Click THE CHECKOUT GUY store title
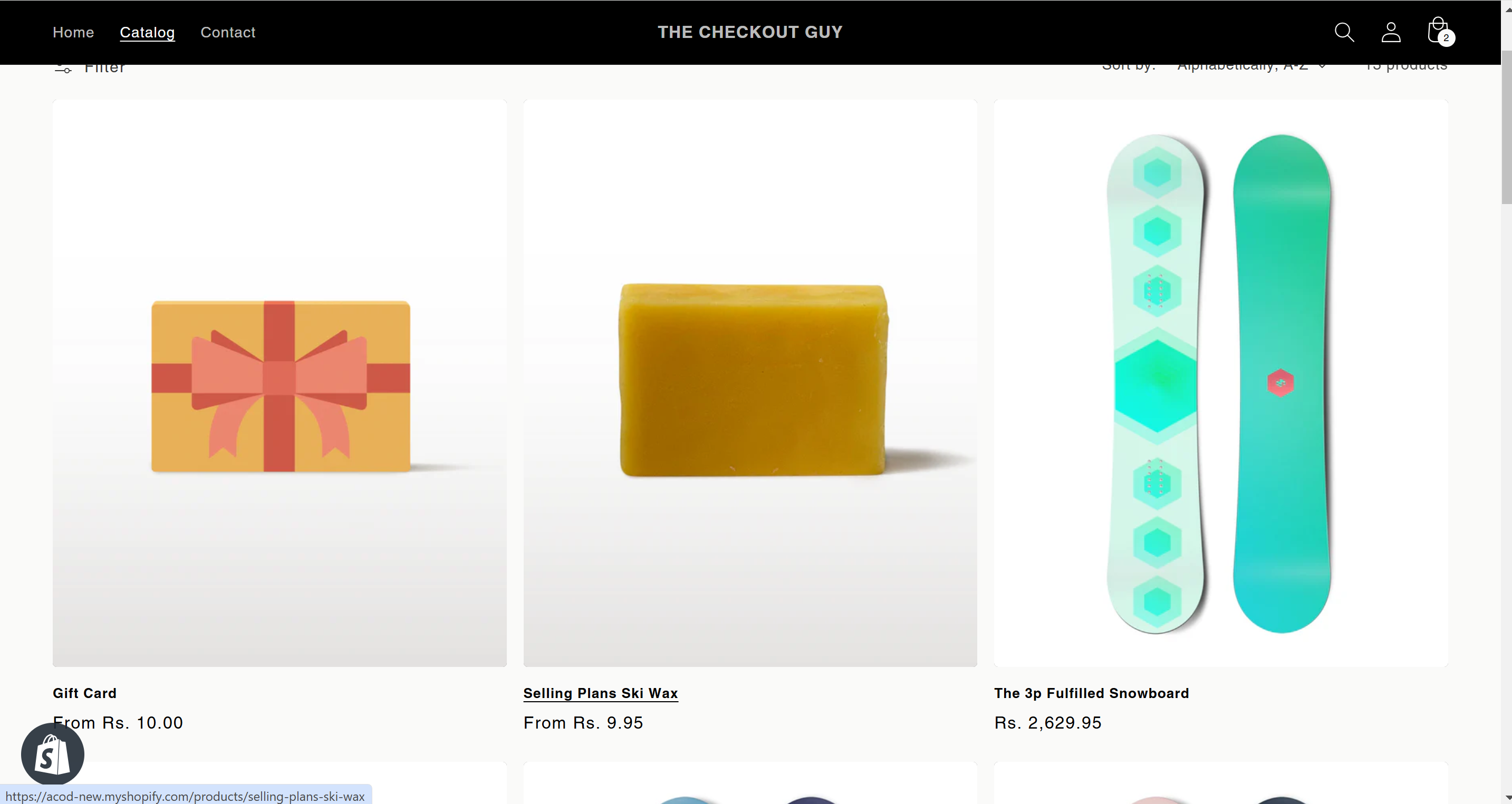 coord(749,32)
